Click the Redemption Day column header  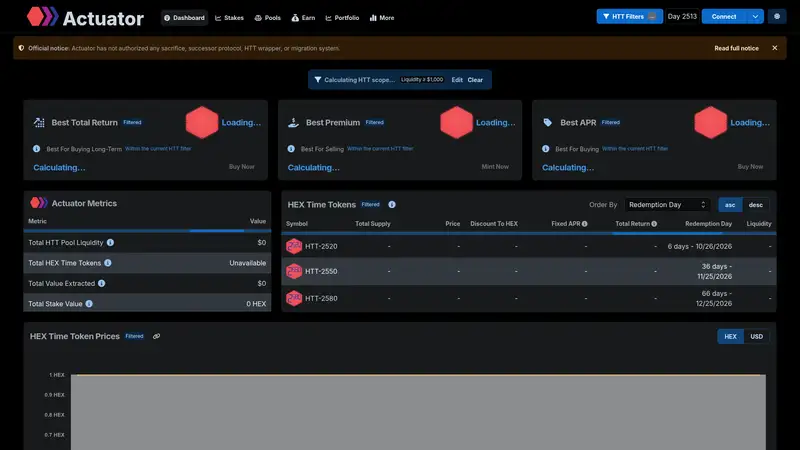(x=708, y=223)
